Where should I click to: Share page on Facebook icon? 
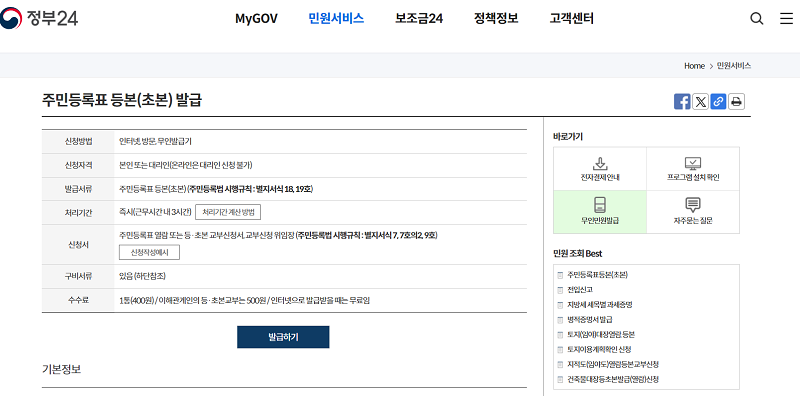[682, 102]
